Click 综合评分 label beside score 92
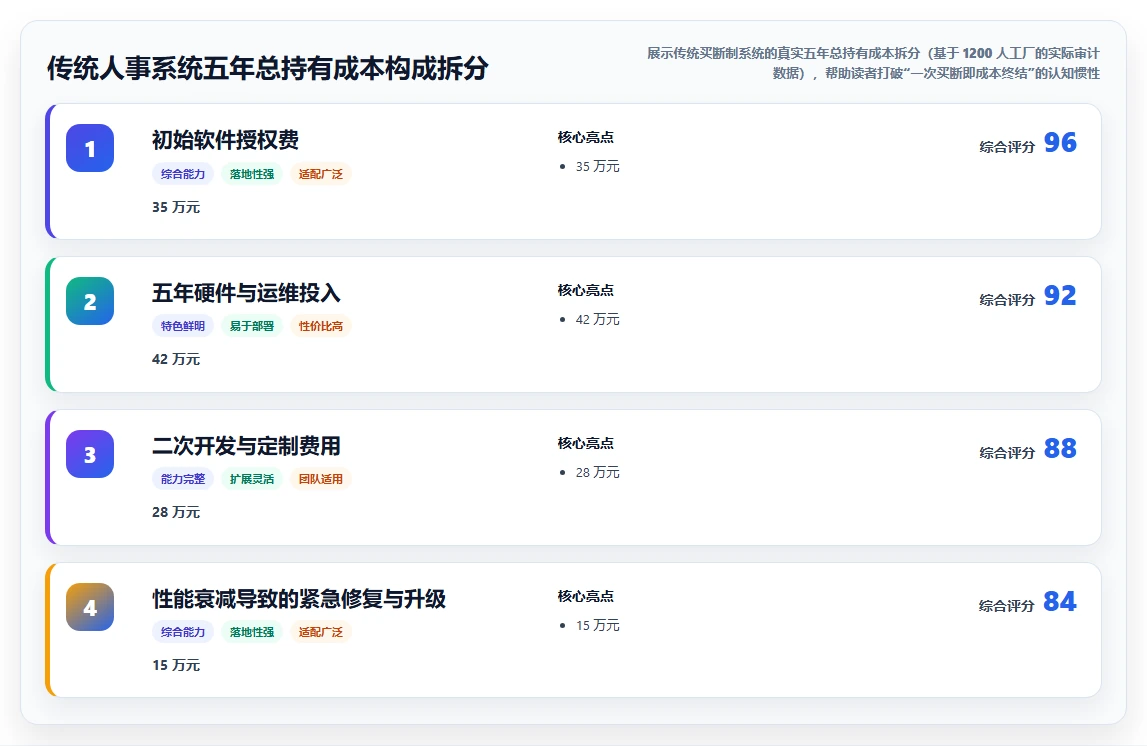 (1007, 299)
